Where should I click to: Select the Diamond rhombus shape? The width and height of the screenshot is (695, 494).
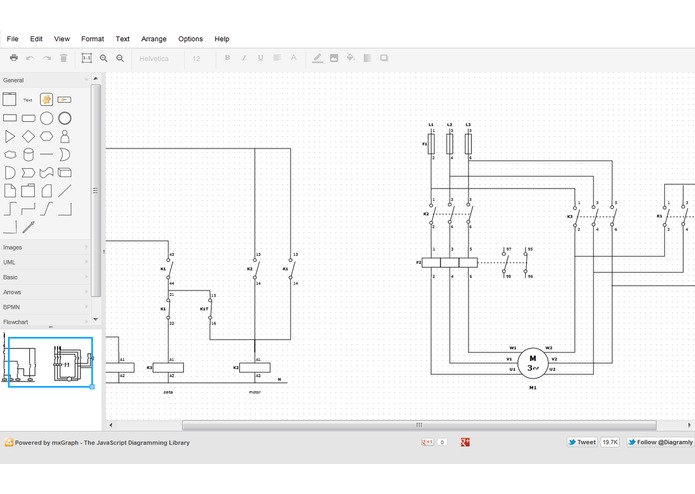click(x=28, y=136)
